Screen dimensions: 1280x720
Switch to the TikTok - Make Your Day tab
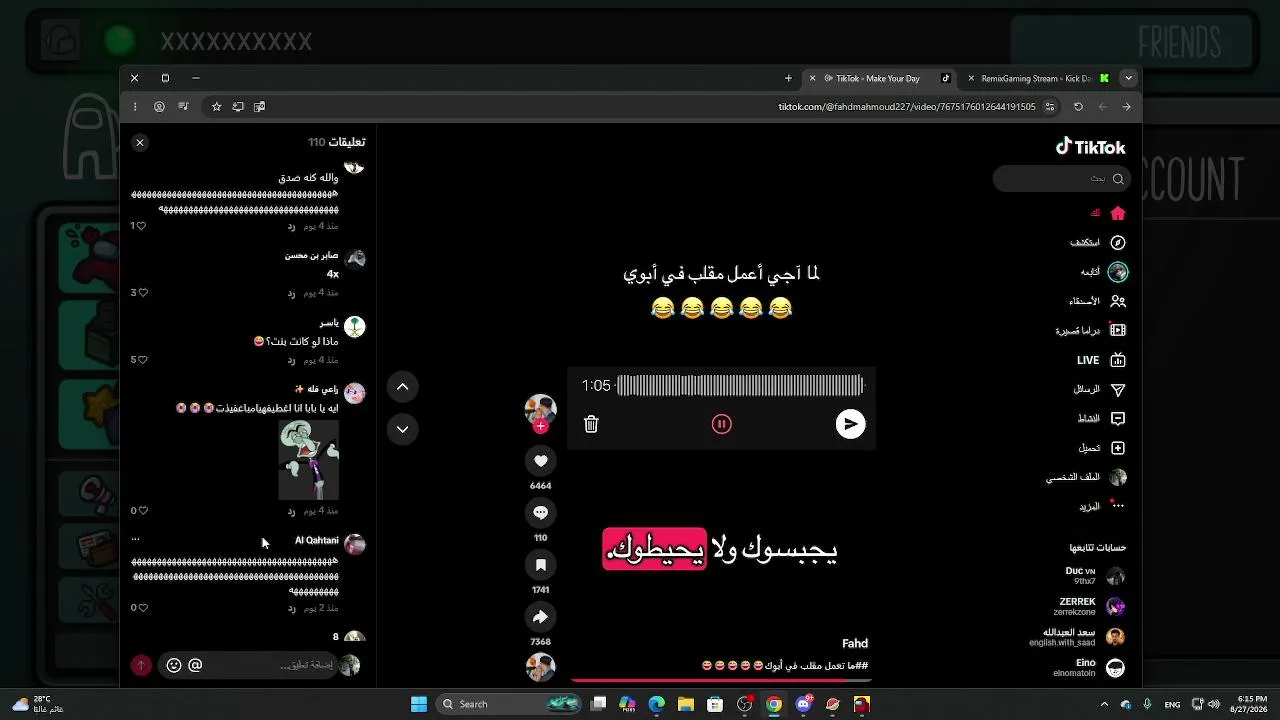tap(880, 78)
